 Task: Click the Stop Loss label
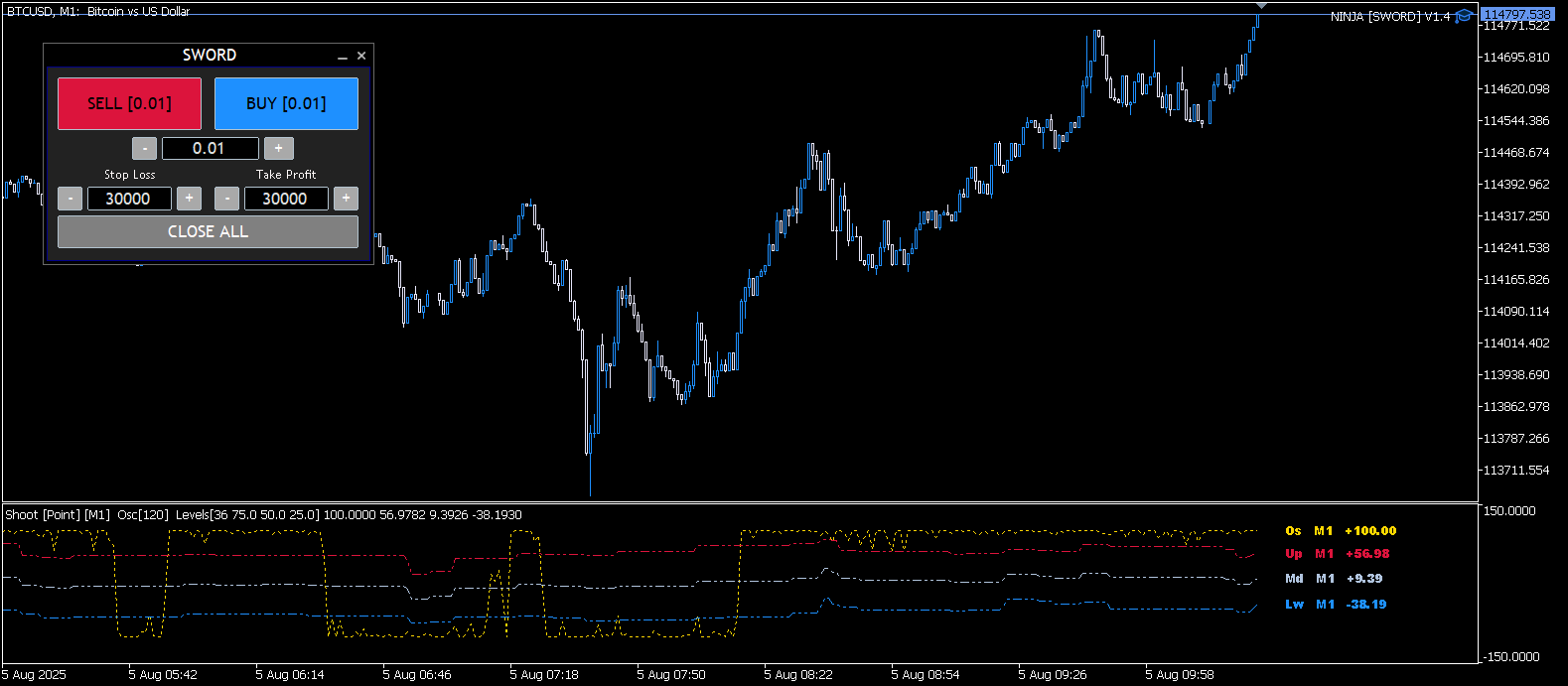(130, 175)
